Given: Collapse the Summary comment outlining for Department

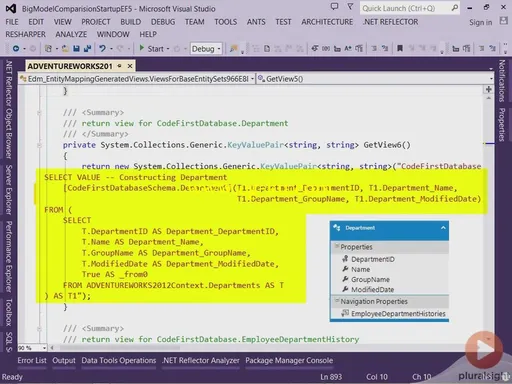Looking at the screenshot, I should (39, 113).
